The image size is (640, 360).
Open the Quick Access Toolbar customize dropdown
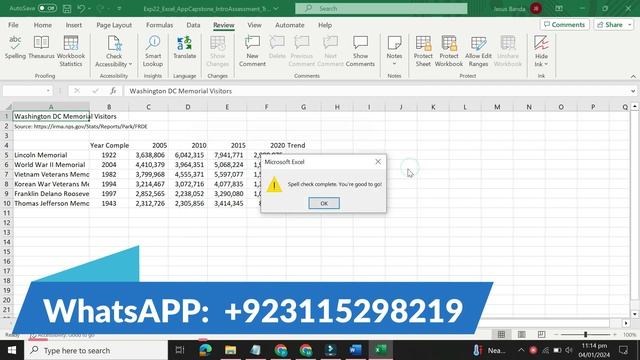pyautogui.click(x=119, y=8)
